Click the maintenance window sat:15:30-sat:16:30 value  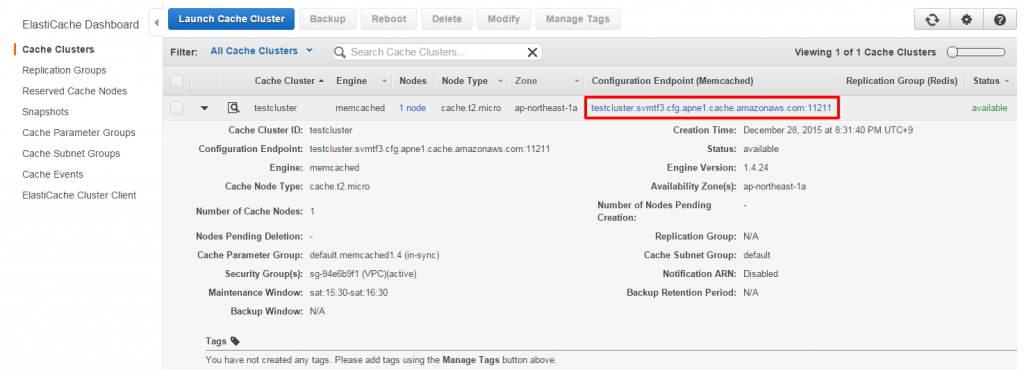point(348,293)
